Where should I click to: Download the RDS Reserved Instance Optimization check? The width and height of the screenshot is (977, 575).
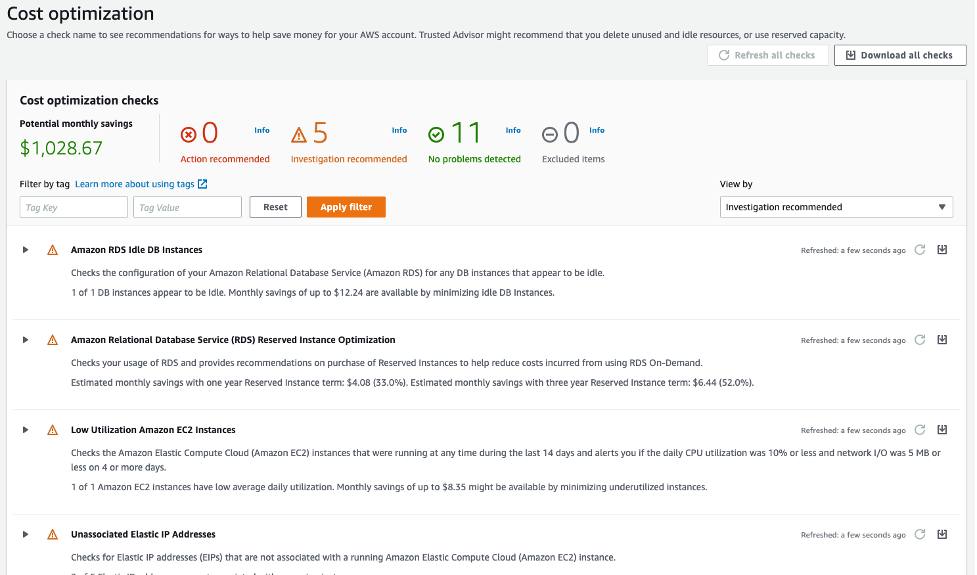(942, 340)
